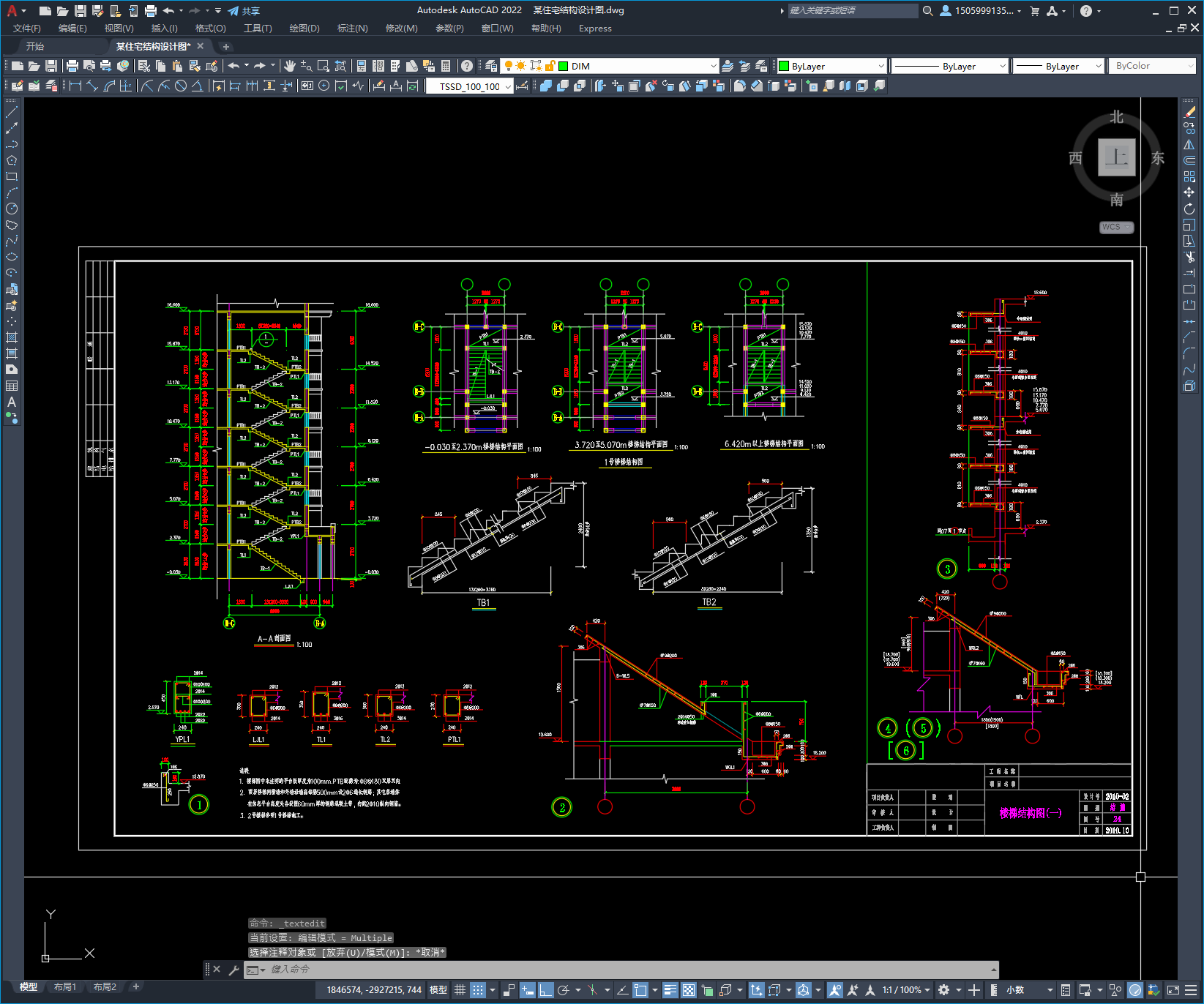Select the Polygon draw tool
Screen dimensions: 1204x1004
[12, 160]
